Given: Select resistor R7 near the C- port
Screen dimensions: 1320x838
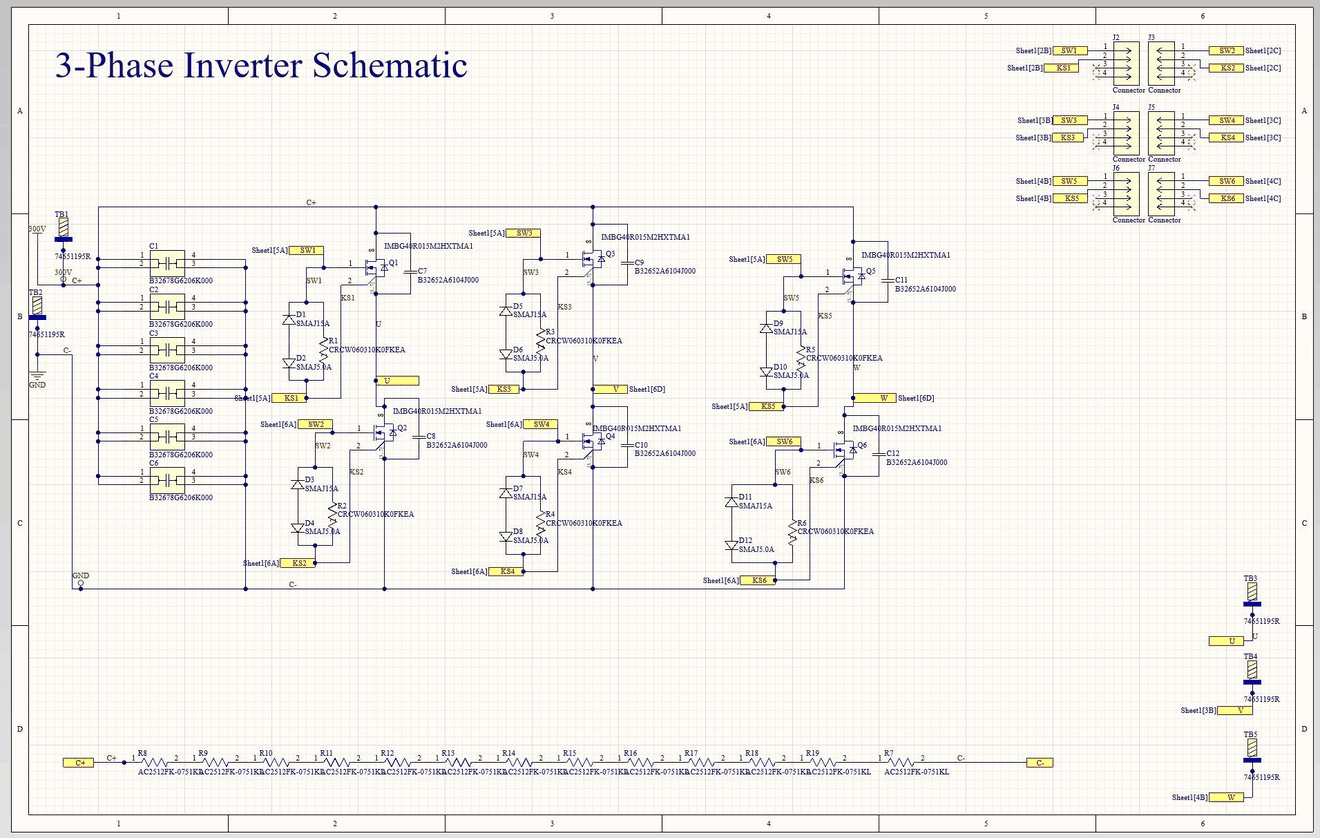Looking at the screenshot, I should tap(900, 762).
